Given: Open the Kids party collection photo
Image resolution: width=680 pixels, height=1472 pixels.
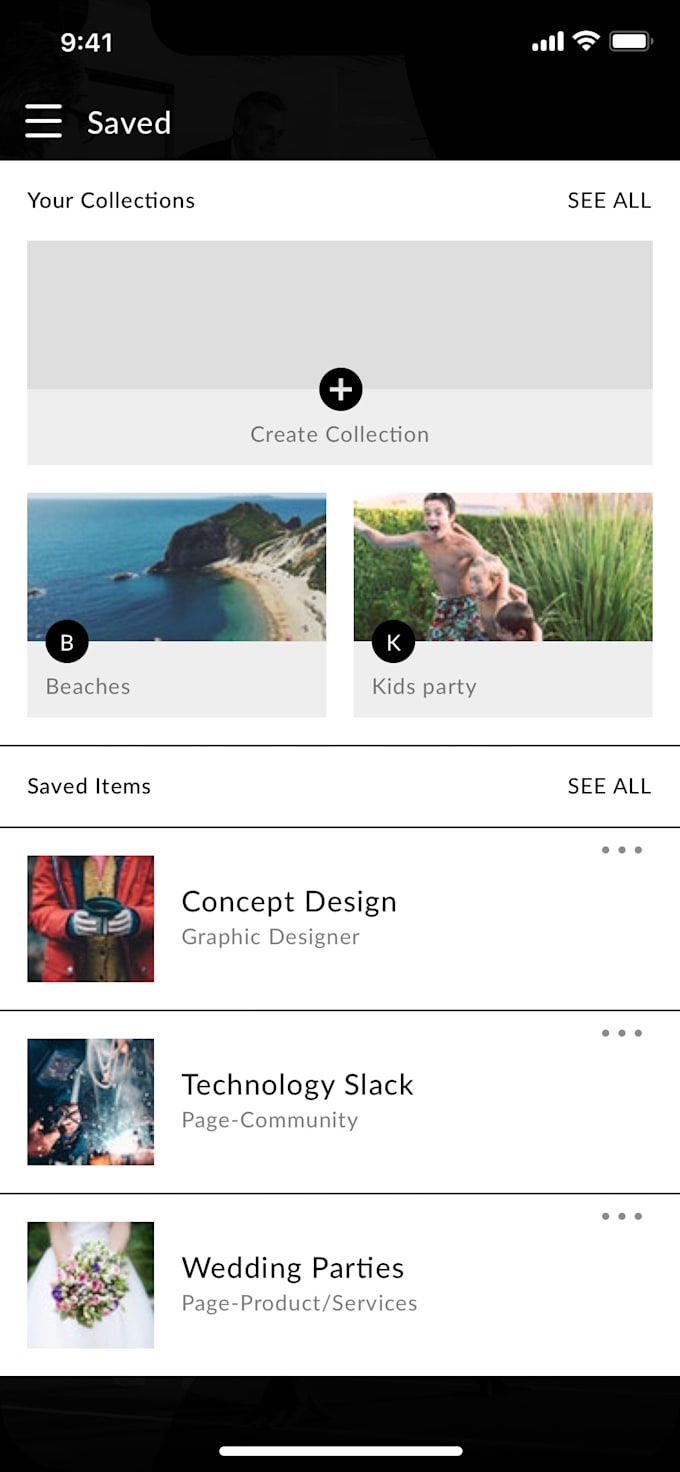Looking at the screenshot, I should point(503,566).
